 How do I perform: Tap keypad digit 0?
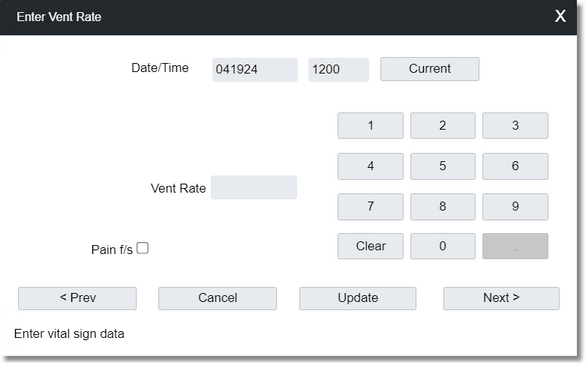pyautogui.click(x=443, y=246)
